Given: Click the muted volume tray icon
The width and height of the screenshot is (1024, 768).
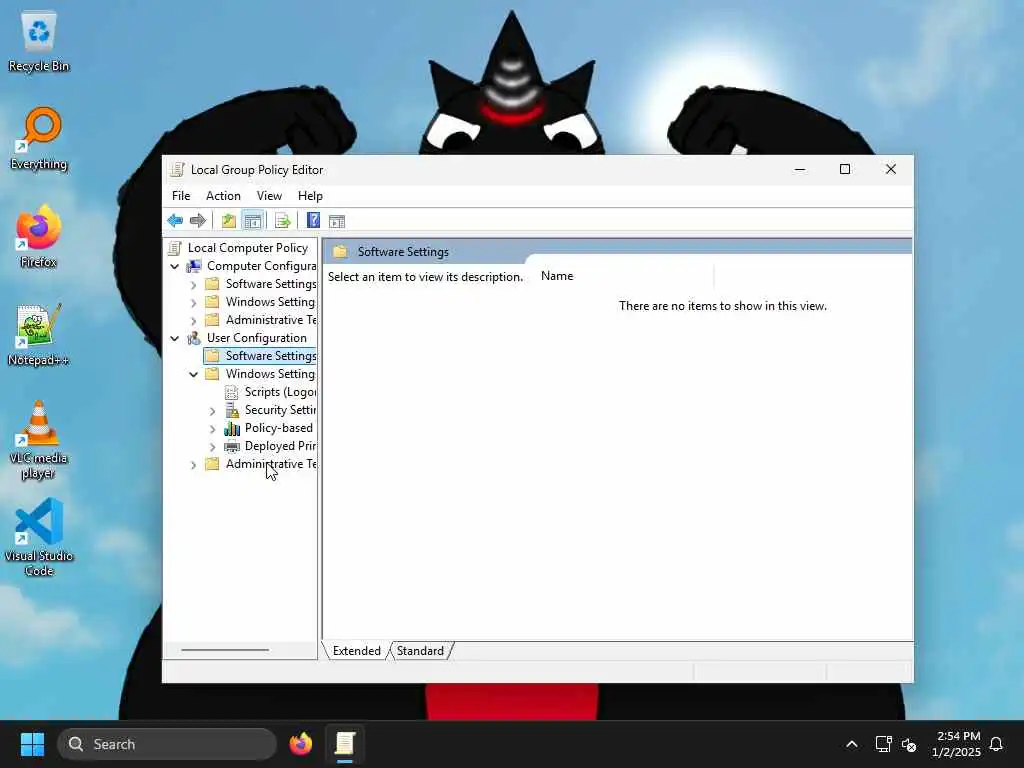Looking at the screenshot, I should click(909, 744).
